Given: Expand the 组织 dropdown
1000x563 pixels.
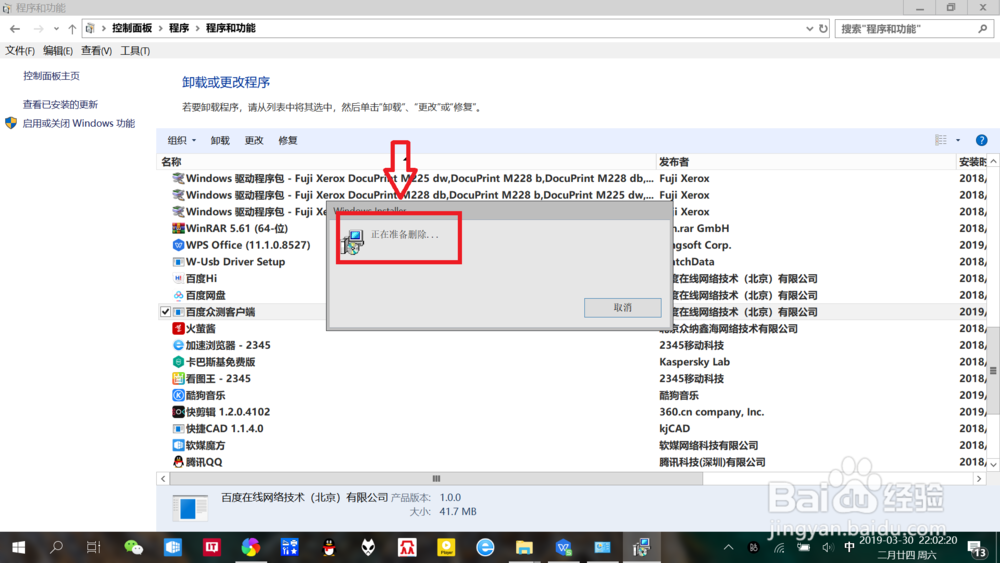Looking at the screenshot, I should tap(182, 140).
